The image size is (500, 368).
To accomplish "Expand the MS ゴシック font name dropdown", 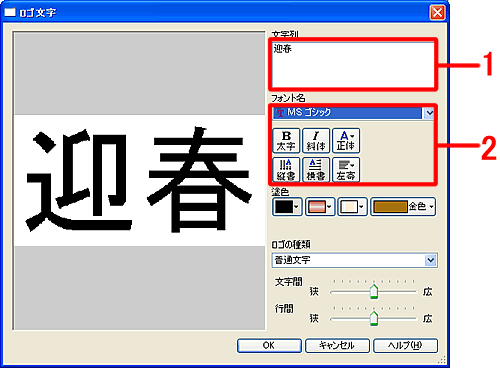I will tap(429, 113).
